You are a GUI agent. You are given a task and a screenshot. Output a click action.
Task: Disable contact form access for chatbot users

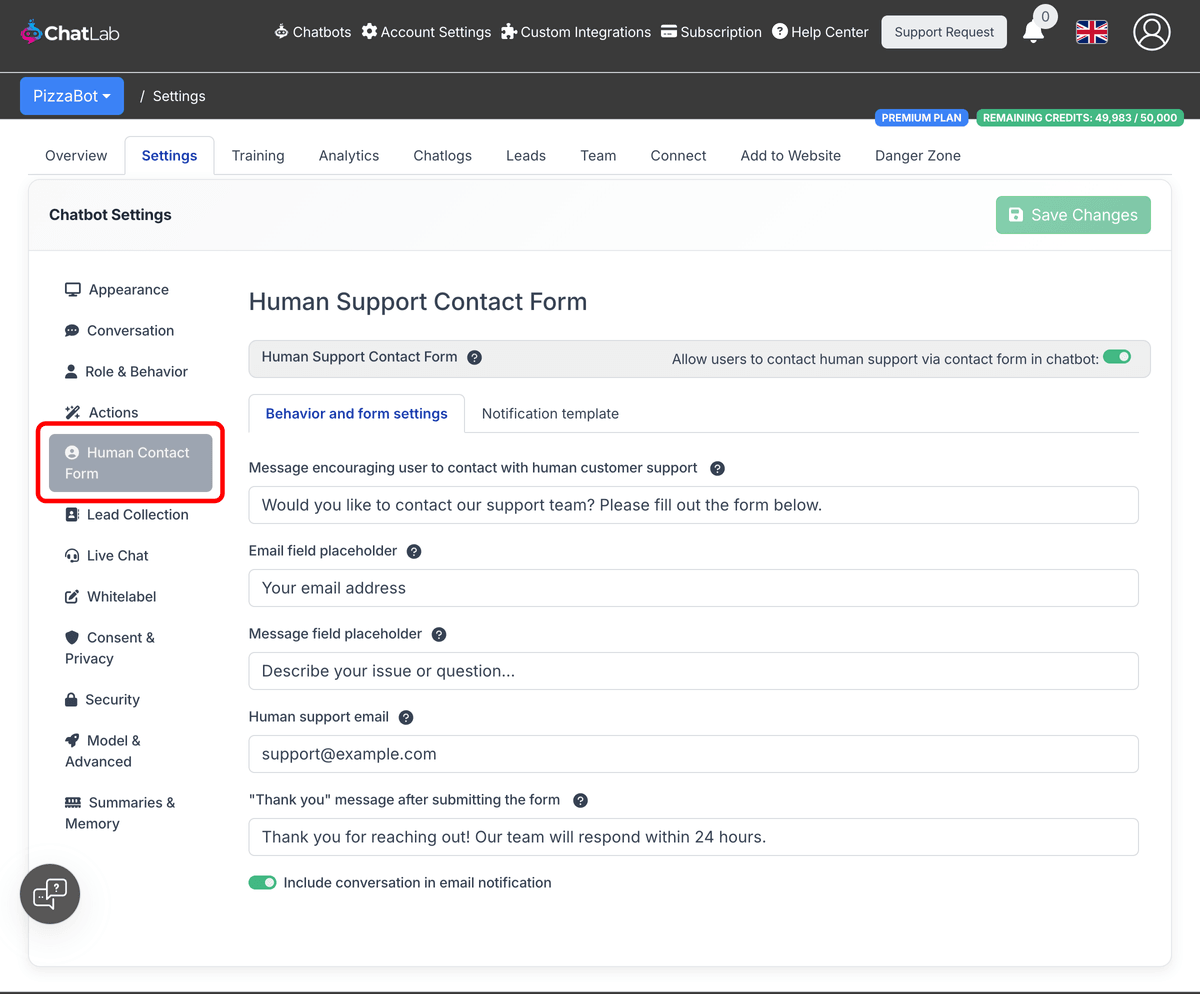1117,355
